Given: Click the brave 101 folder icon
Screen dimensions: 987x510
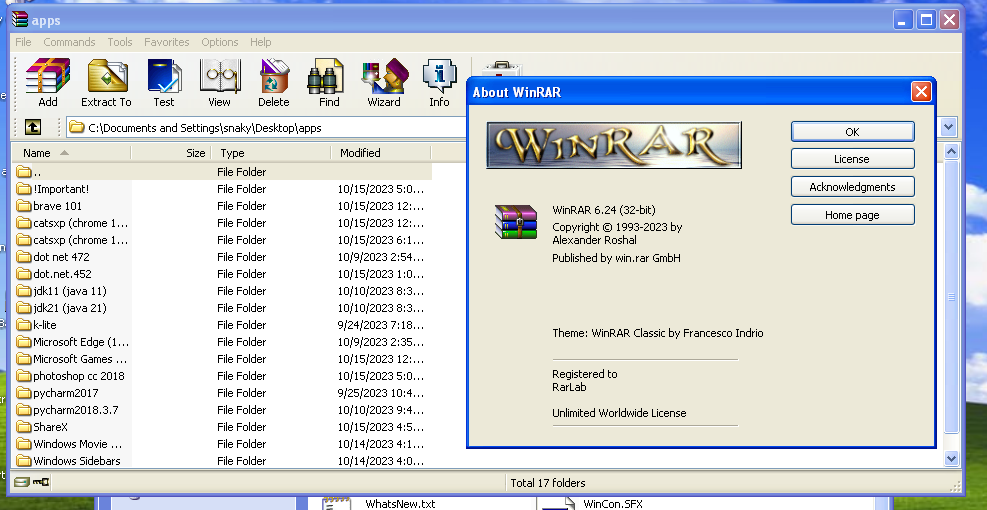Looking at the screenshot, I should pyautogui.click(x=24, y=206).
